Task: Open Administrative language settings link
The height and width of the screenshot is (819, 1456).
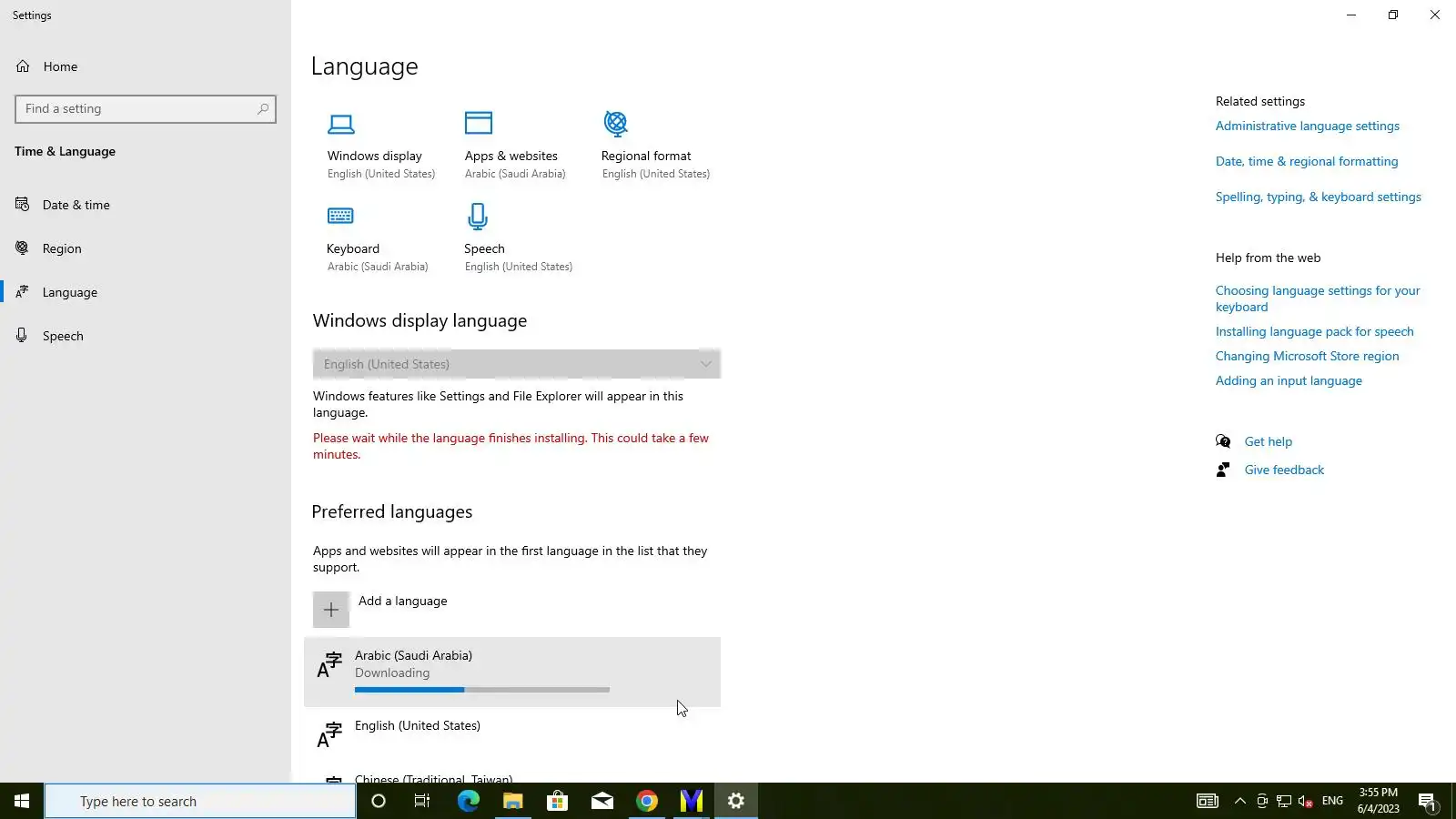Action: point(1308,126)
